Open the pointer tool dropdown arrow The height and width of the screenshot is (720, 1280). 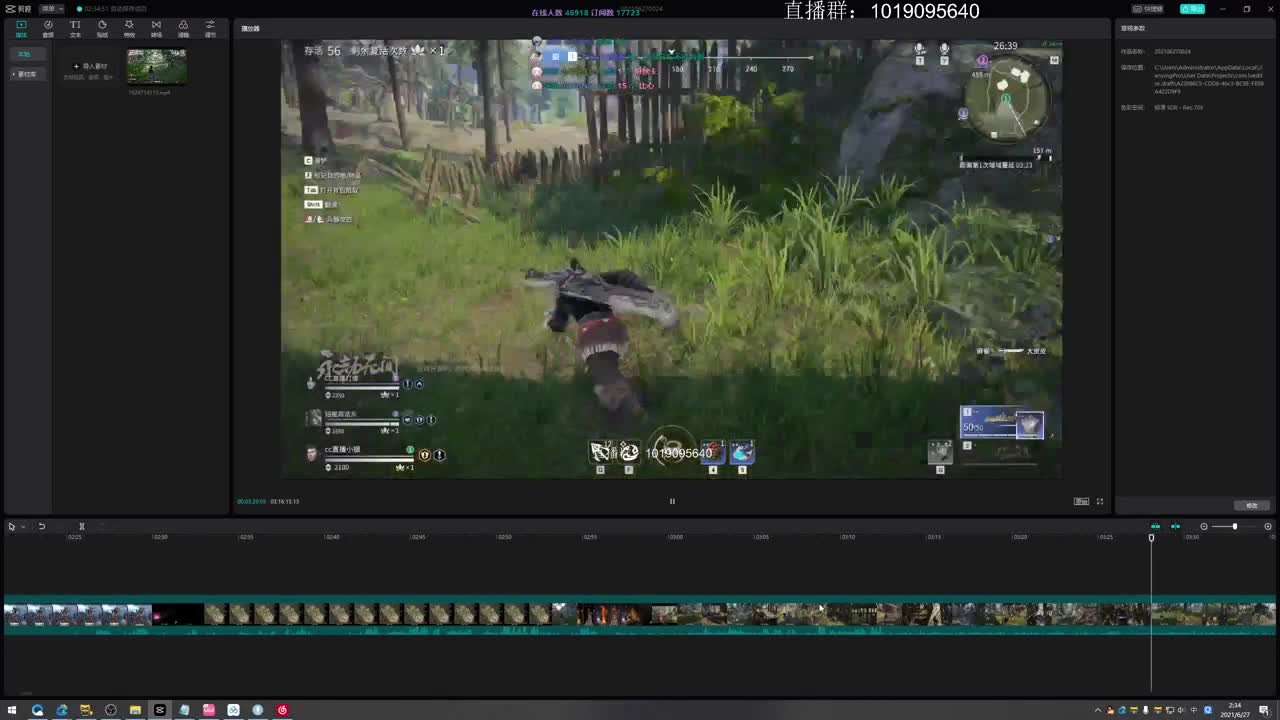[x=23, y=526]
